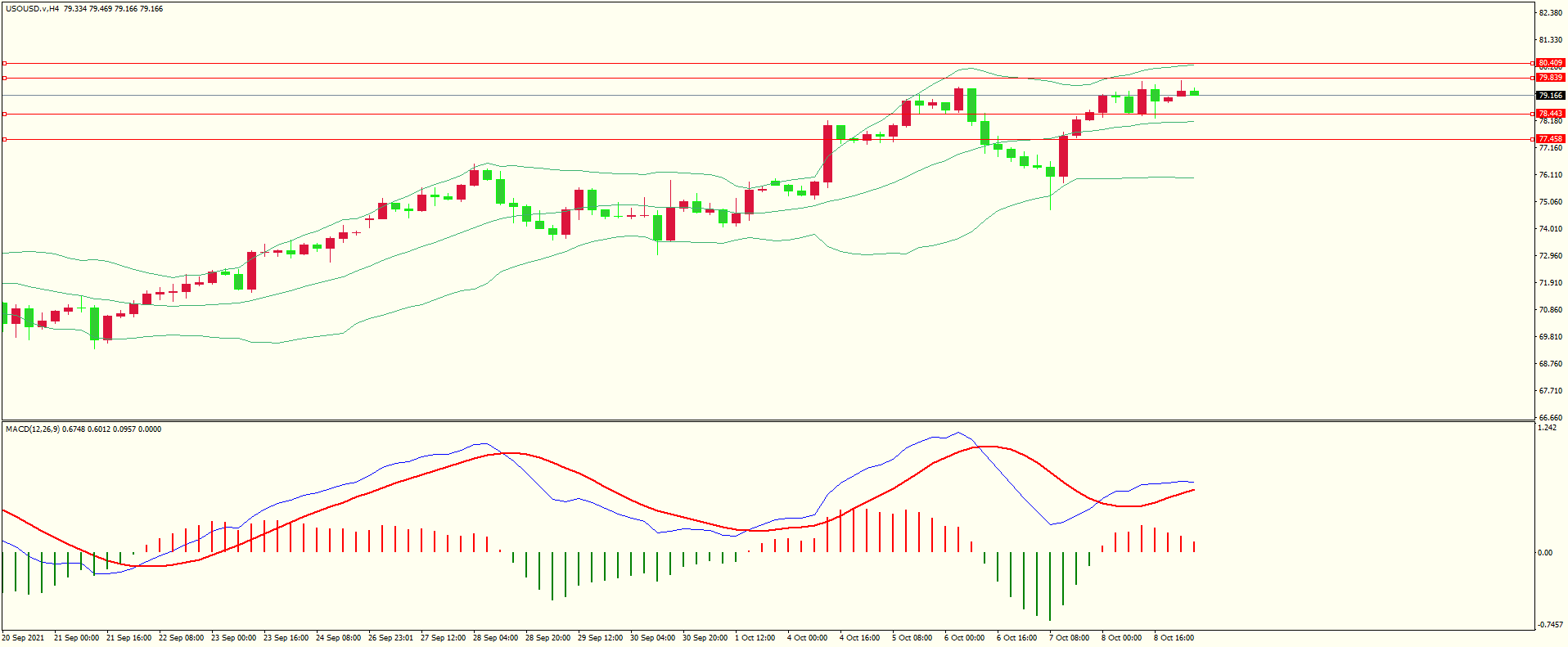Image resolution: width=1568 pixels, height=647 pixels.
Task: Select the red 78.443 price level tag
Action: pos(1550,114)
